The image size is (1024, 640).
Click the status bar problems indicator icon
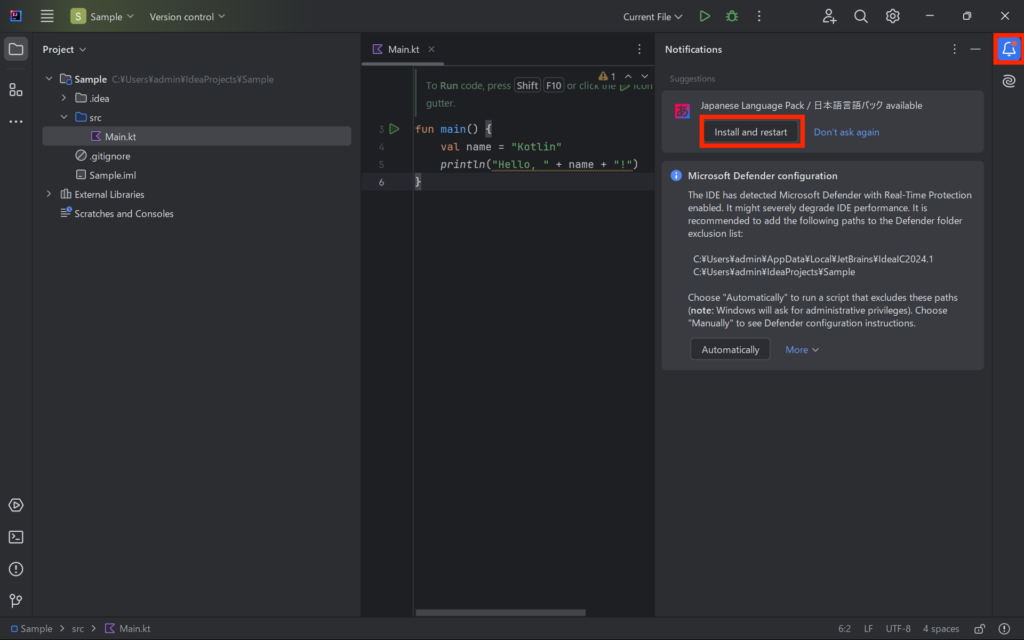tap(1004, 629)
